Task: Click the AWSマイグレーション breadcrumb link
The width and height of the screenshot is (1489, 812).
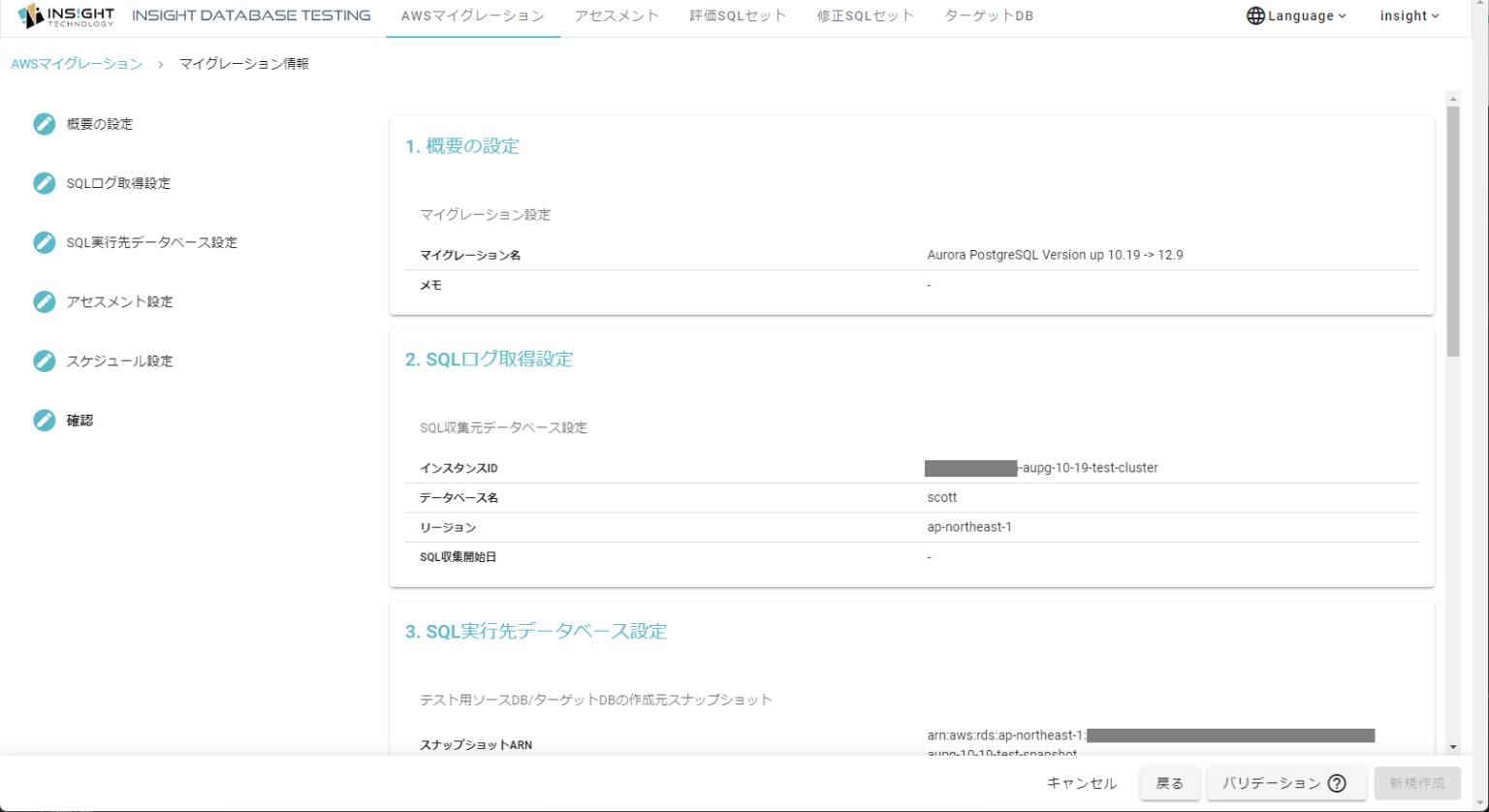Action: (x=77, y=64)
